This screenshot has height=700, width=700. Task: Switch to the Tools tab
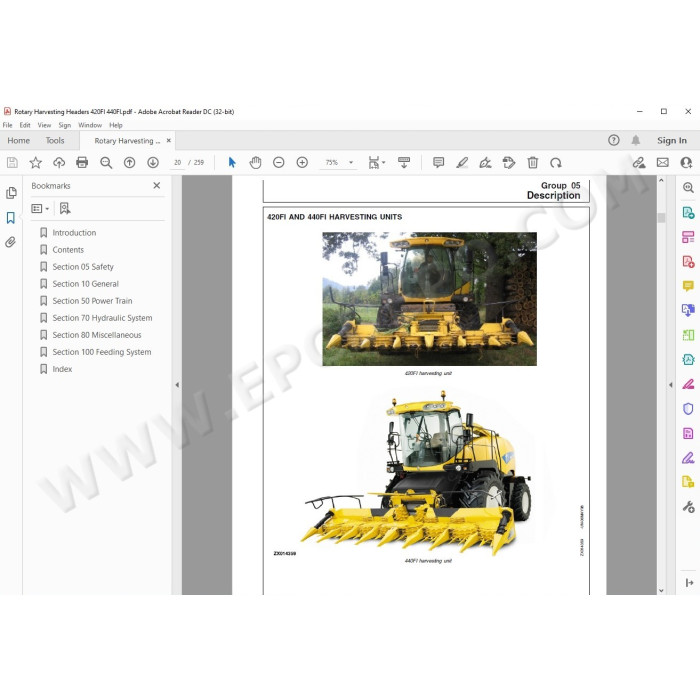(55, 140)
